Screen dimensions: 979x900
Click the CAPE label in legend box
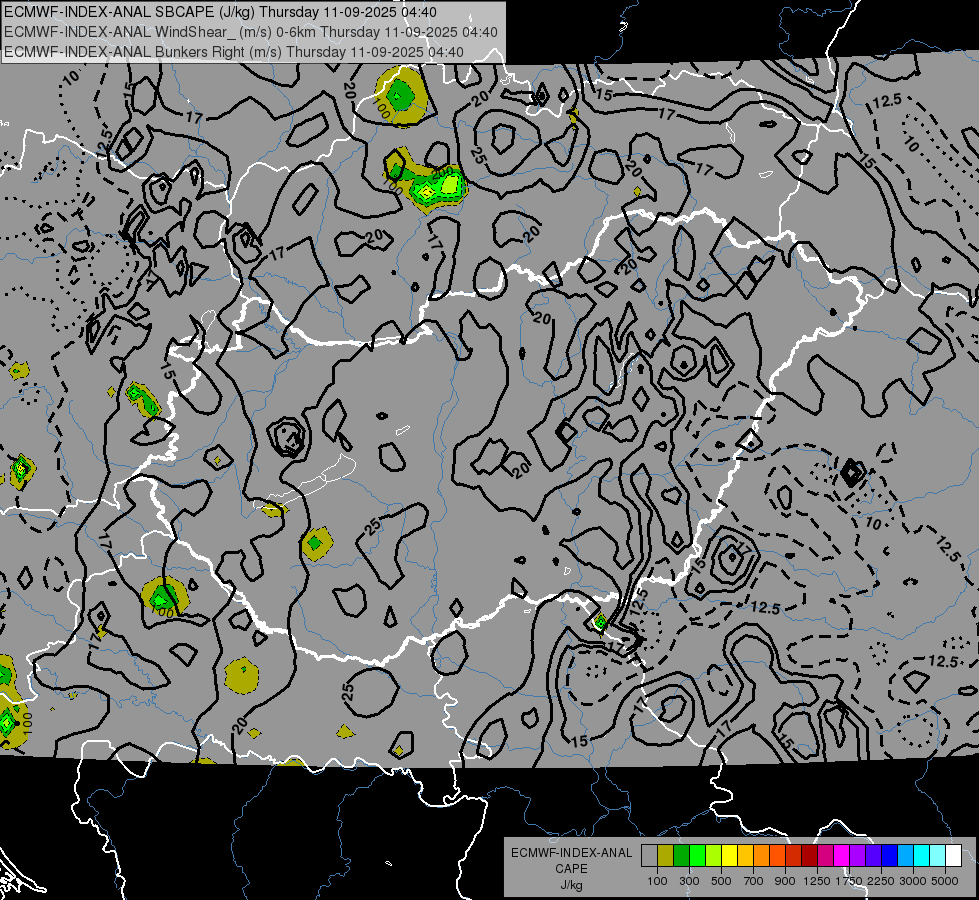tap(571, 869)
